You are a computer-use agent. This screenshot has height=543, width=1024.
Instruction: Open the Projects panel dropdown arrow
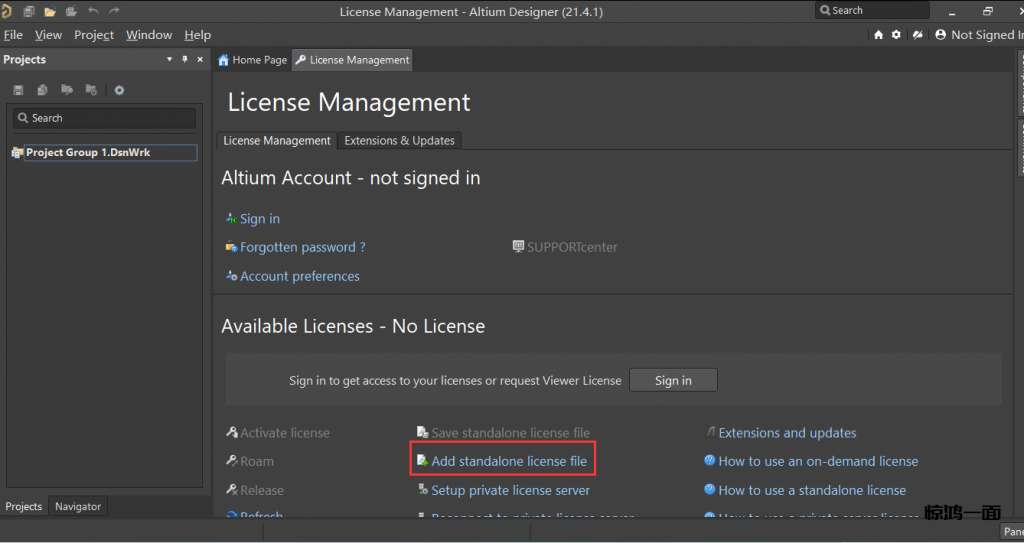pyautogui.click(x=169, y=60)
